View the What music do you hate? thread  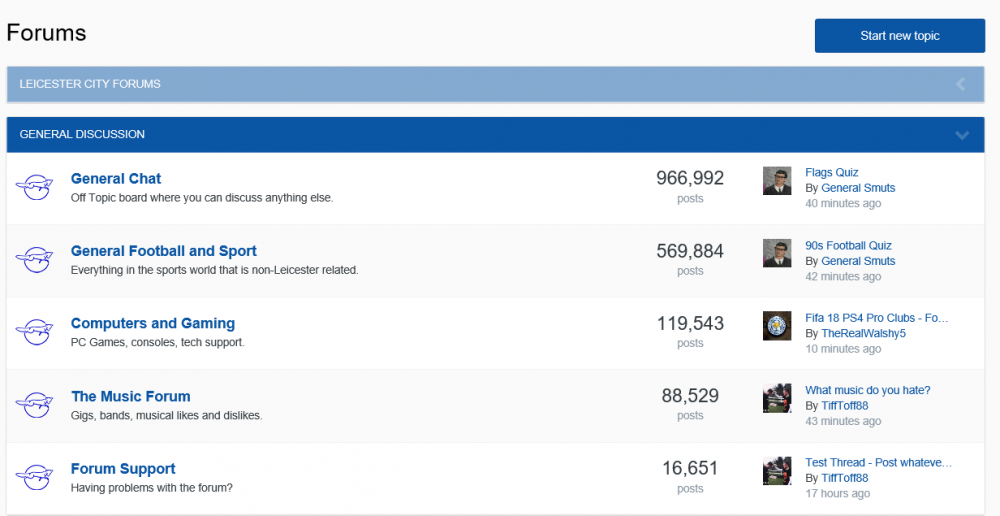click(x=867, y=390)
